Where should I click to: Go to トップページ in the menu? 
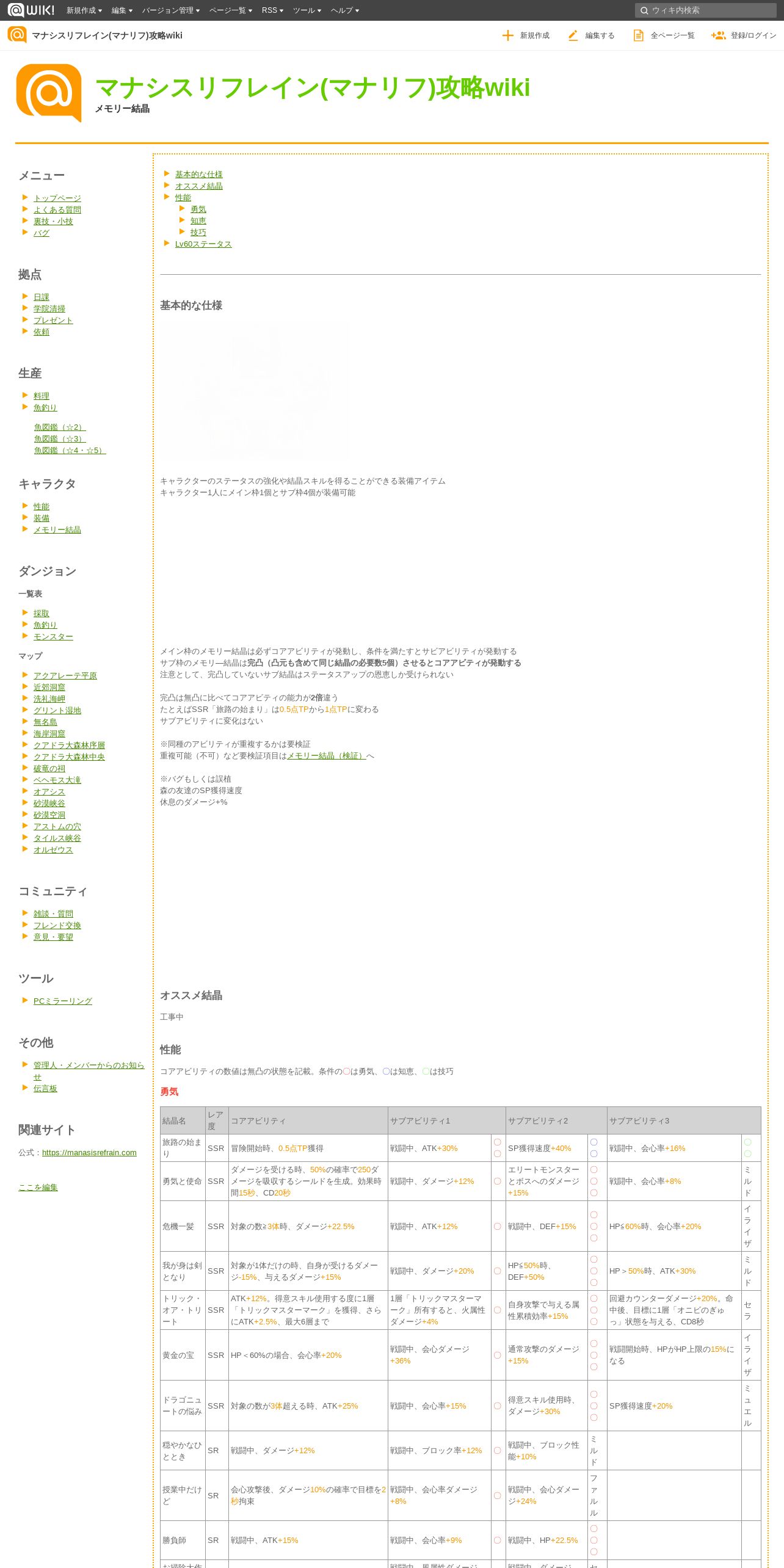(x=57, y=198)
